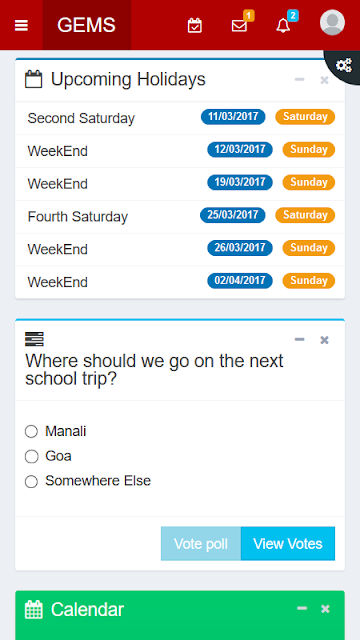Collapse the Upcoming Holidays panel
Screen dimensions: 360x640
tap(300, 79)
